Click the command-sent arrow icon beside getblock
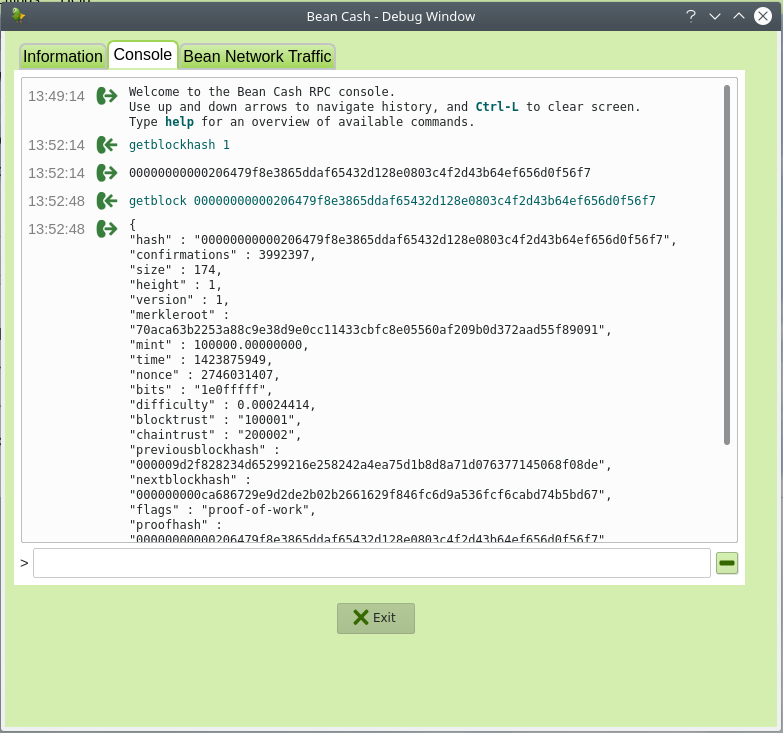 (107, 201)
